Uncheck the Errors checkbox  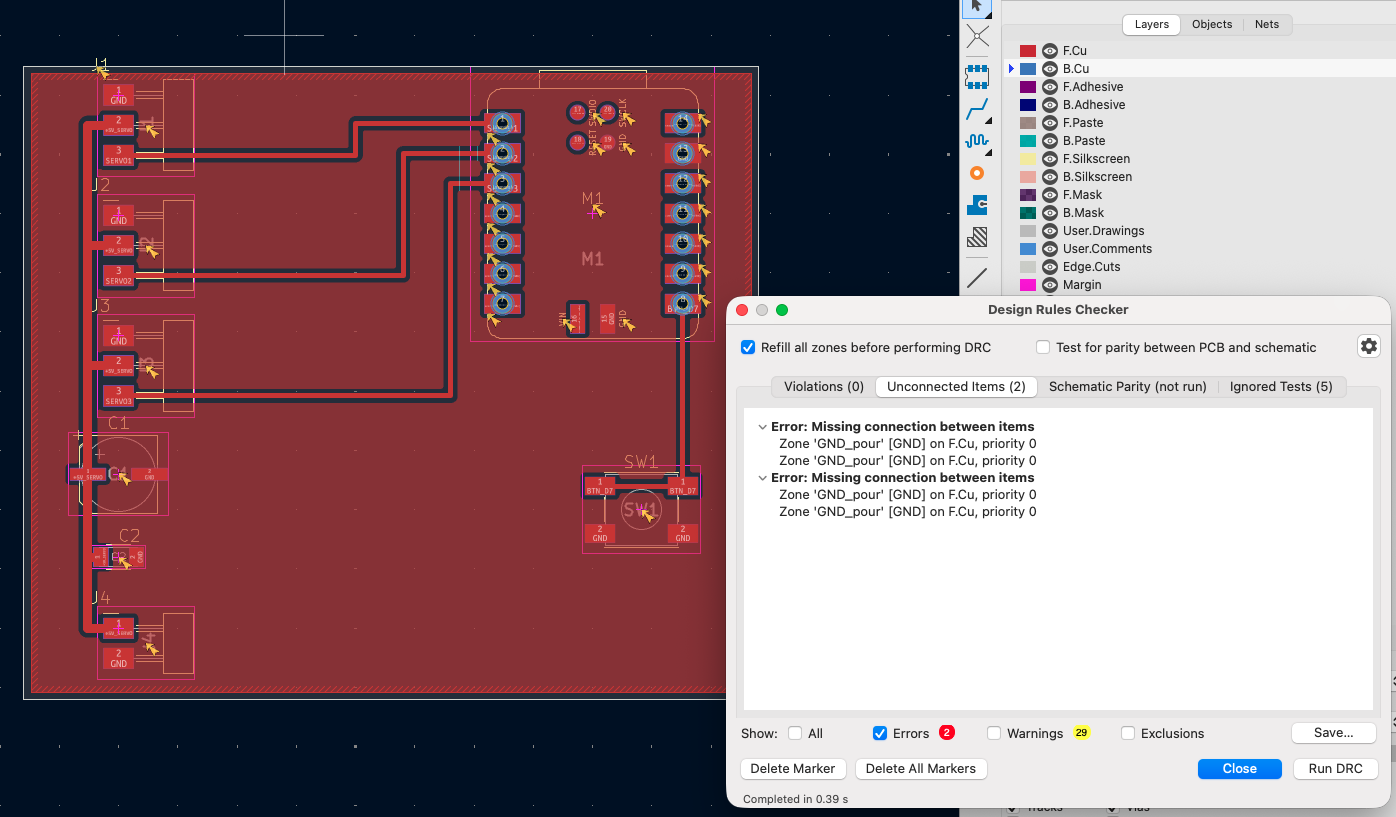coord(880,733)
